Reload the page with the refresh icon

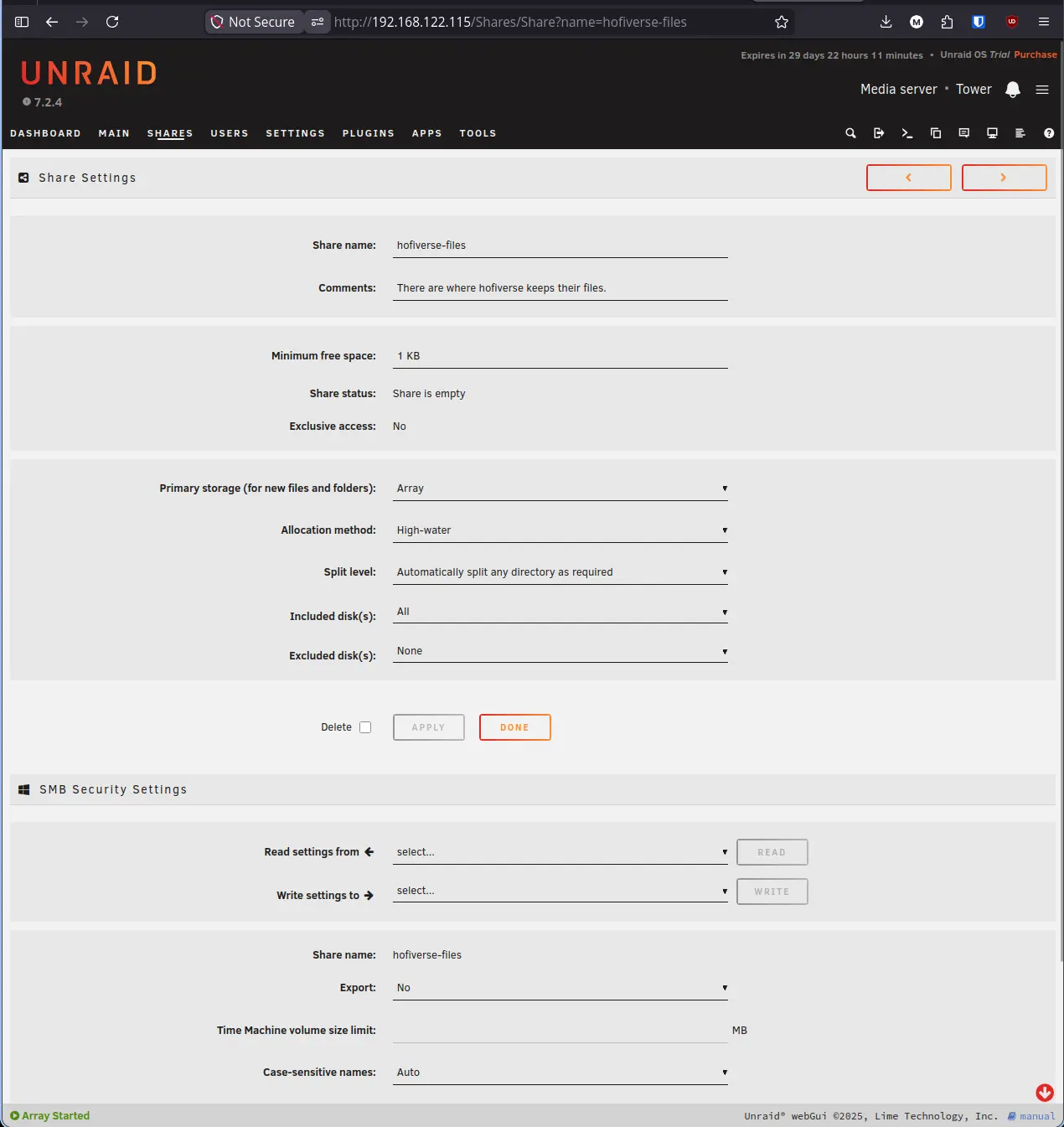tap(112, 22)
